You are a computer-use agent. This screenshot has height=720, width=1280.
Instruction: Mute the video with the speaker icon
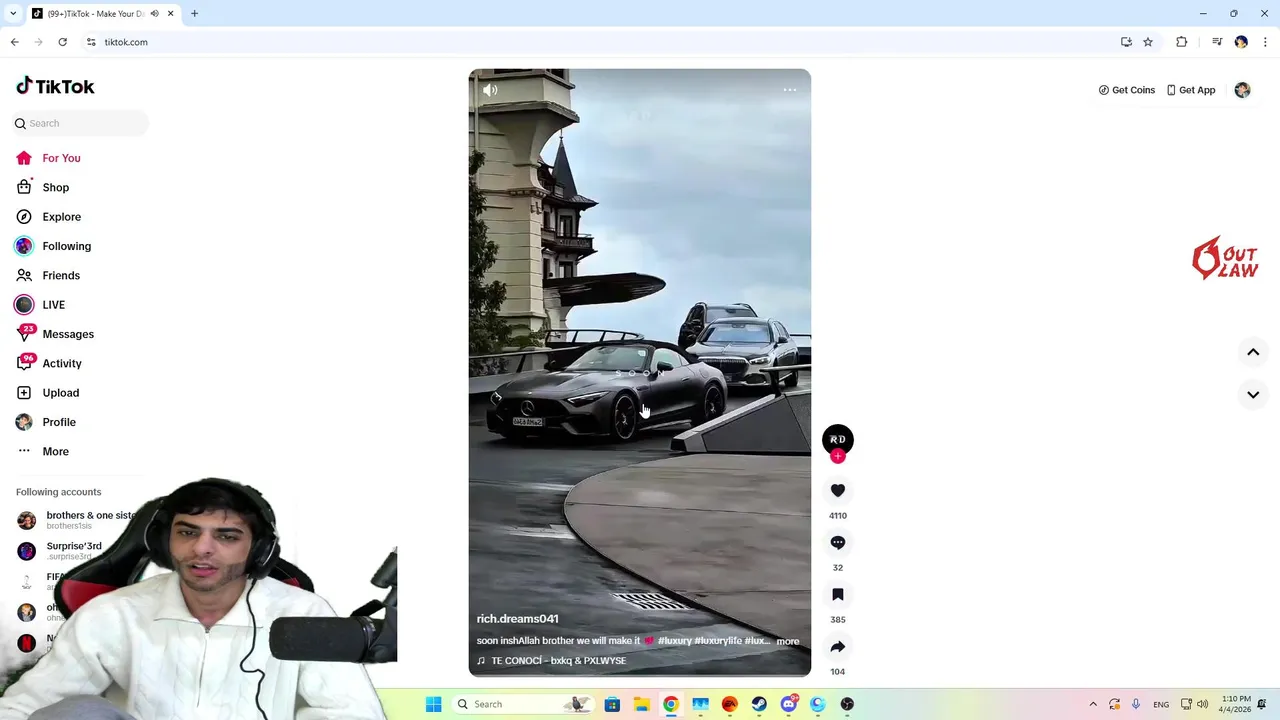490,90
